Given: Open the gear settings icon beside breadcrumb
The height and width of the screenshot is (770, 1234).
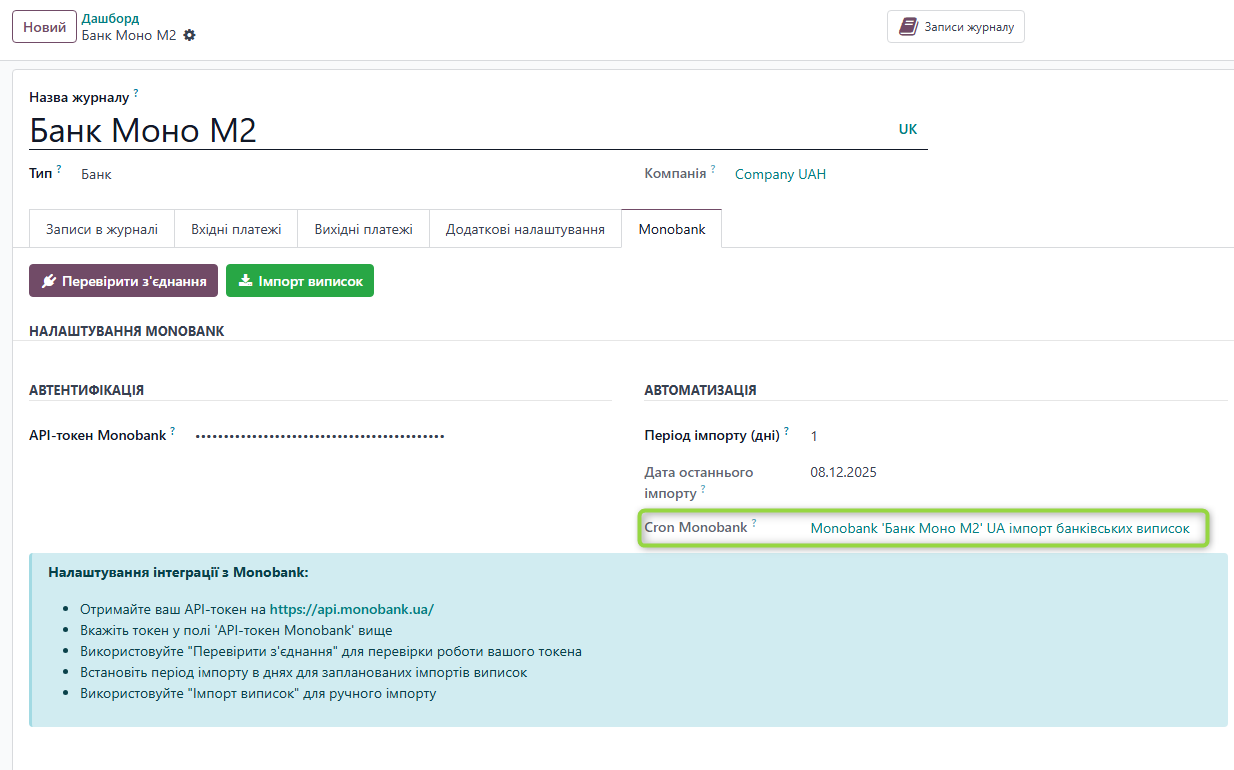Looking at the screenshot, I should click(188, 34).
